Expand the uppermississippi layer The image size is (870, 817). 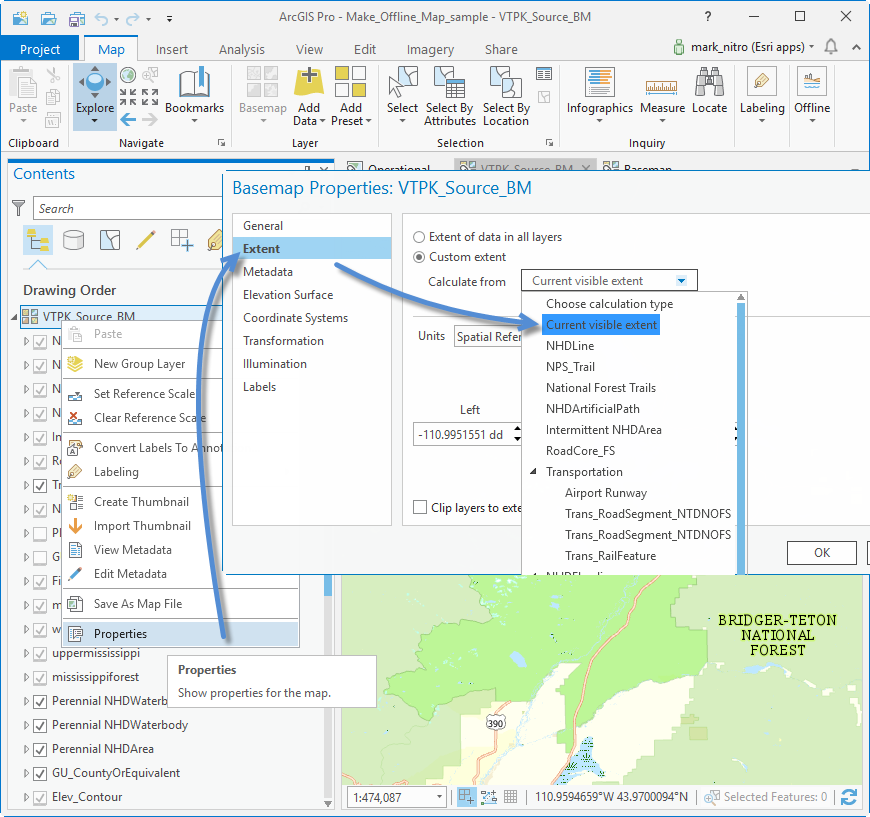click(26, 653)
